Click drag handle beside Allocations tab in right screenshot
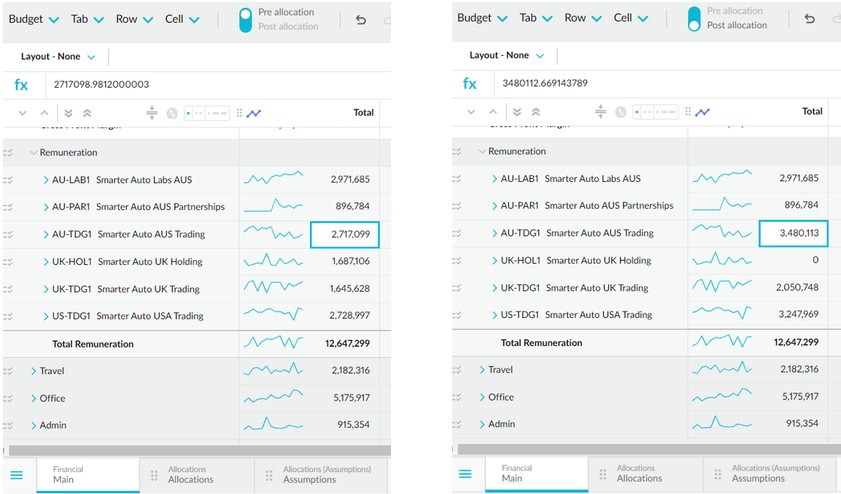Image resolution: width=841 pixels, height=494 pixels. coord(603,474)
